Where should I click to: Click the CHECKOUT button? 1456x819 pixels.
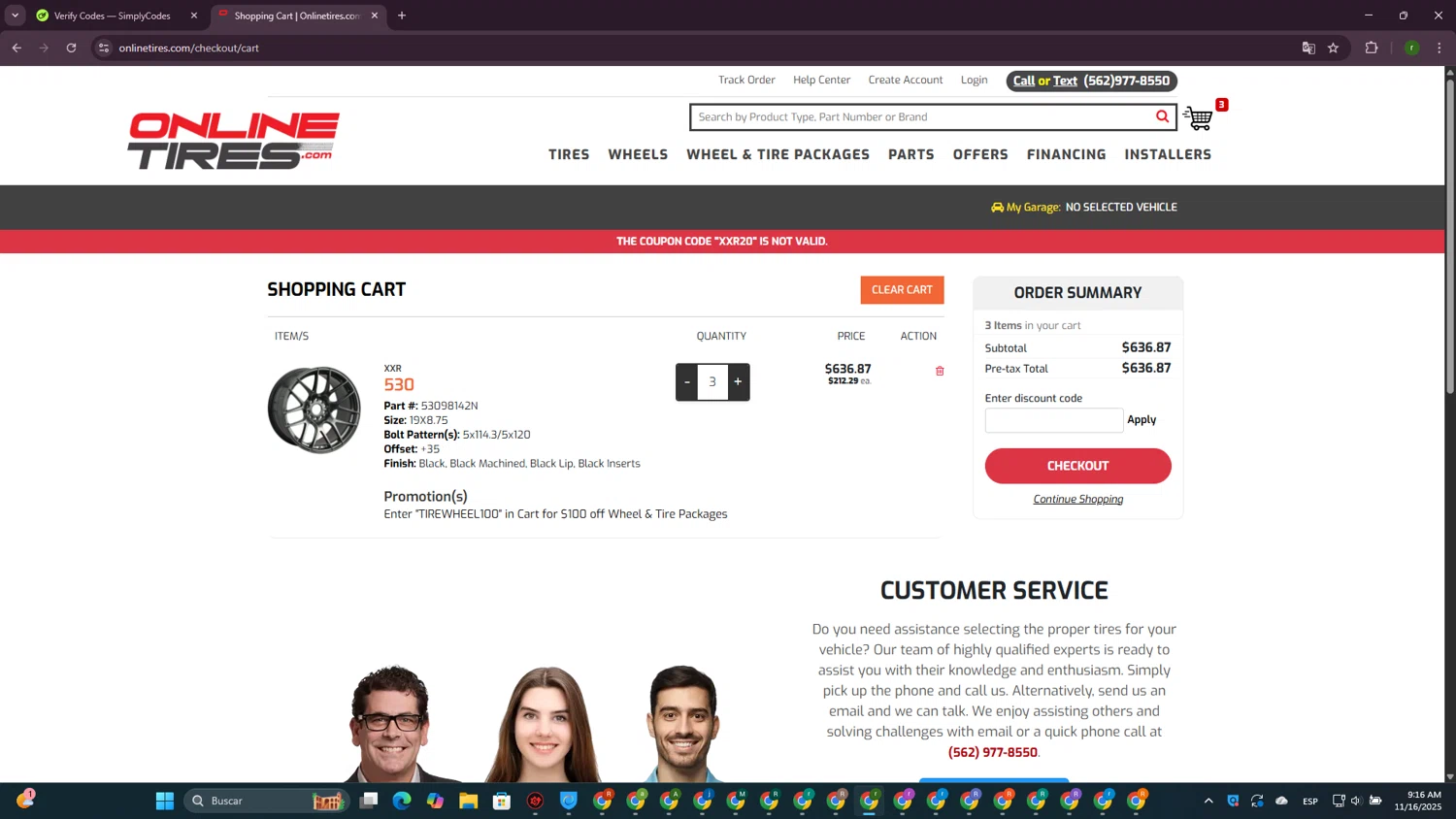[x=1077, y=466]
